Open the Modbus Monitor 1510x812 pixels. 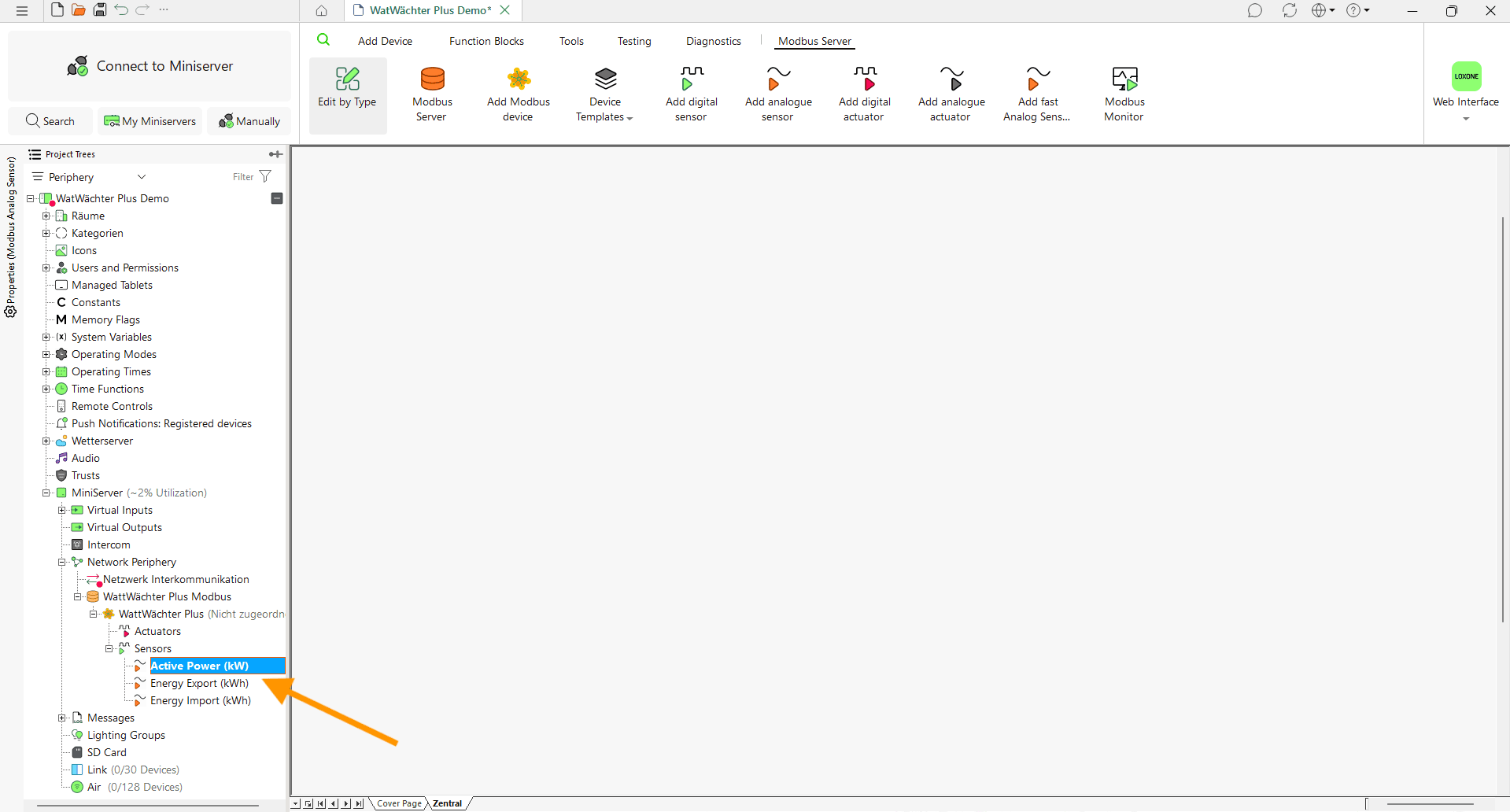pyautogui.click(x=1124, y=95)
